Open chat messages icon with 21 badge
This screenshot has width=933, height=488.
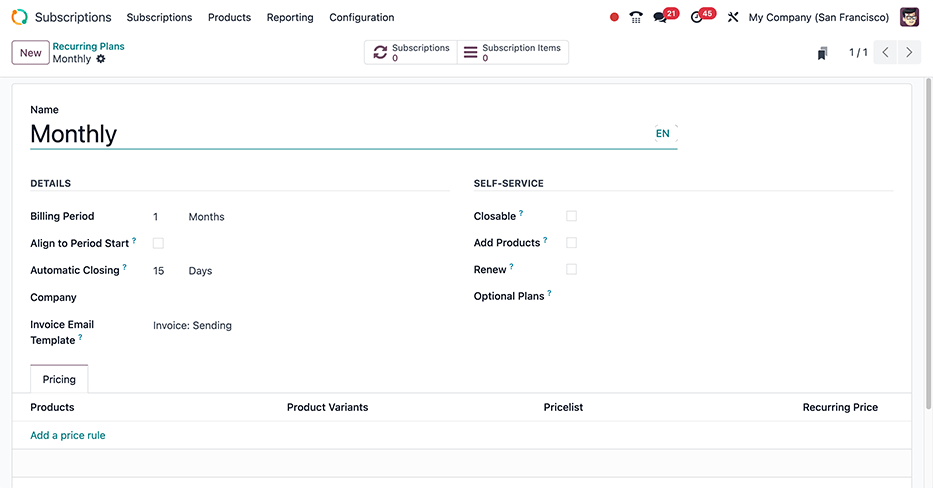[661, 17]
